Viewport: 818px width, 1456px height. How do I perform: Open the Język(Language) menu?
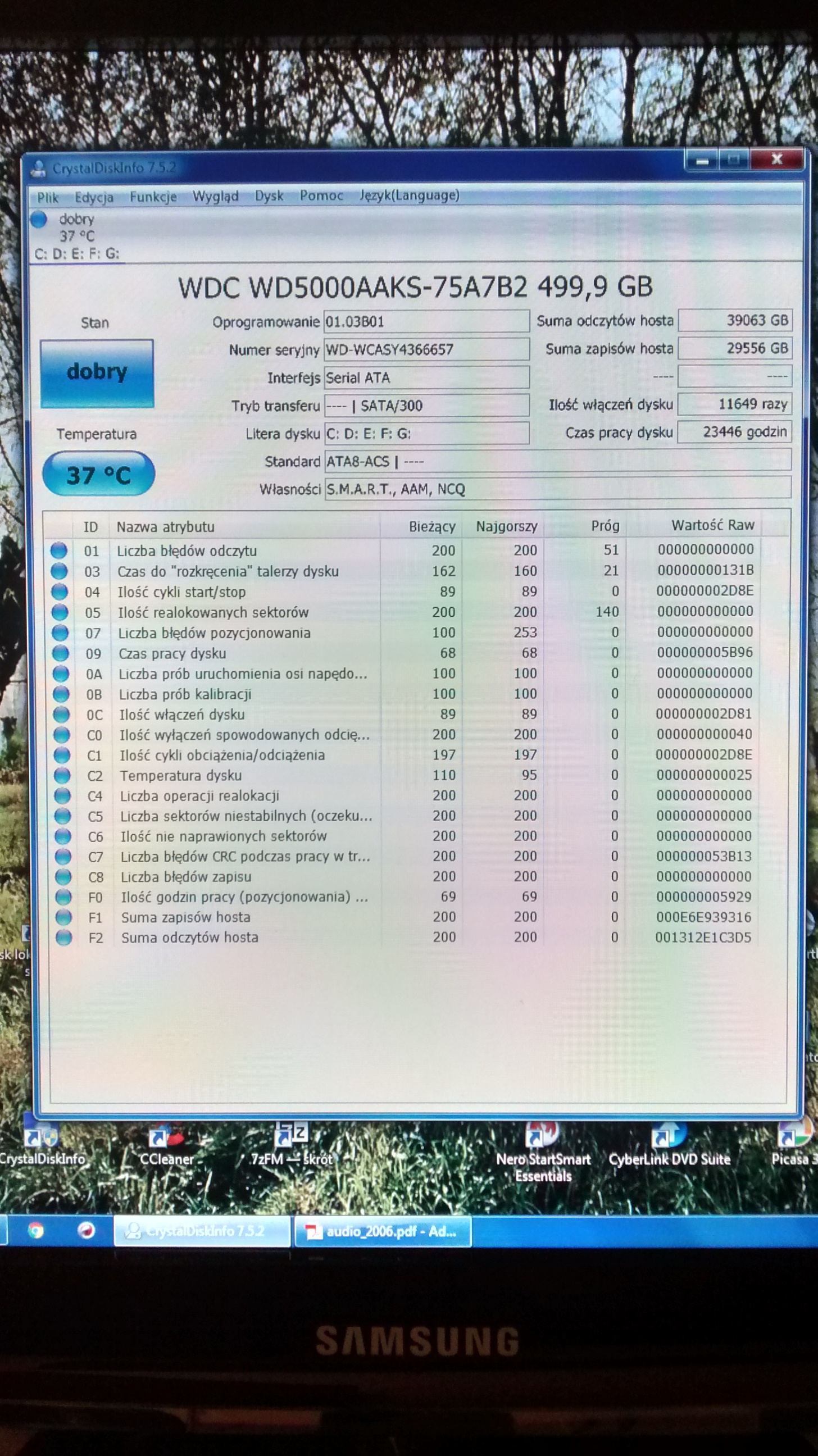click(410, 195)
